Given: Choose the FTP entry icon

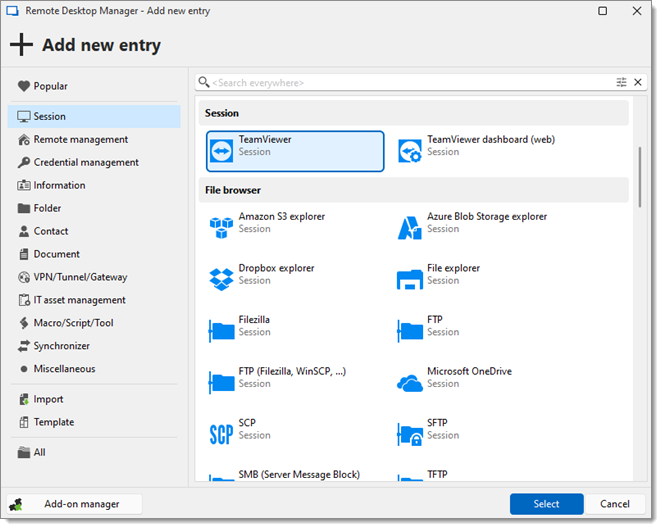Looking at the screenshot, I should (x=410, y=331).
